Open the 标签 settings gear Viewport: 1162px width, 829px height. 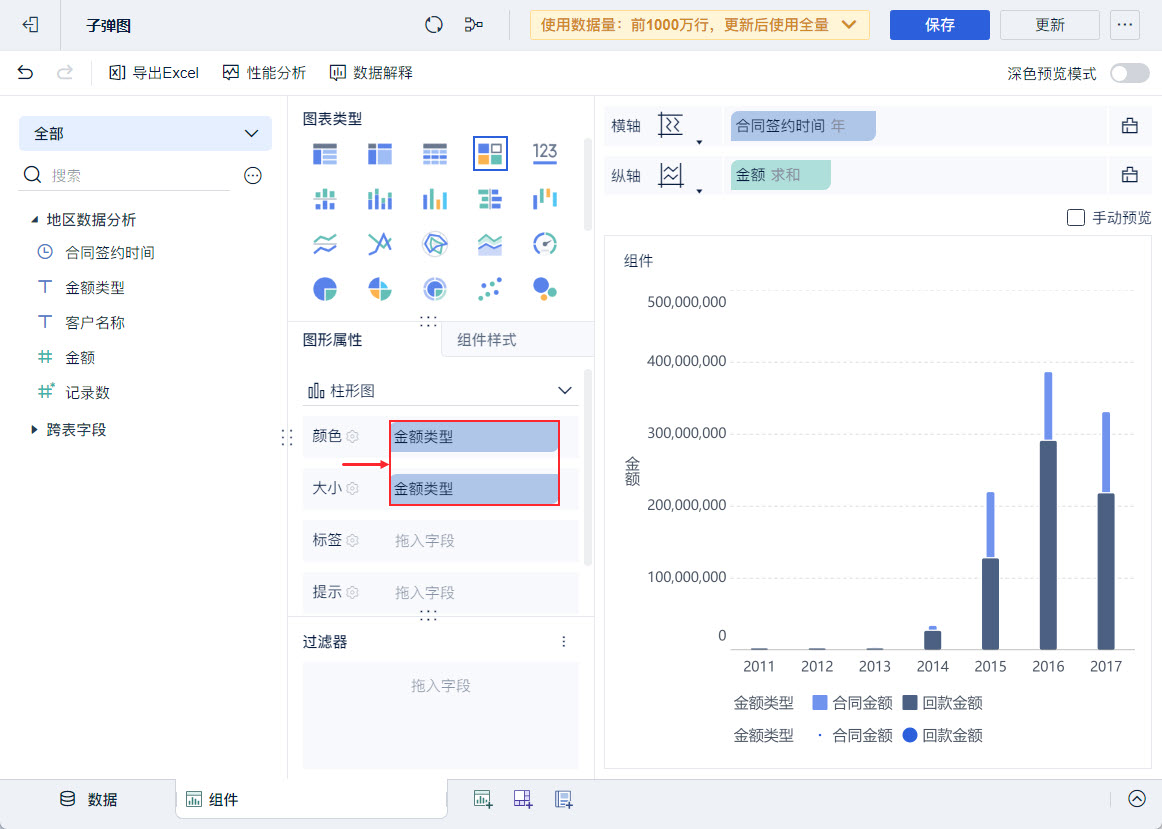(353, 540)
